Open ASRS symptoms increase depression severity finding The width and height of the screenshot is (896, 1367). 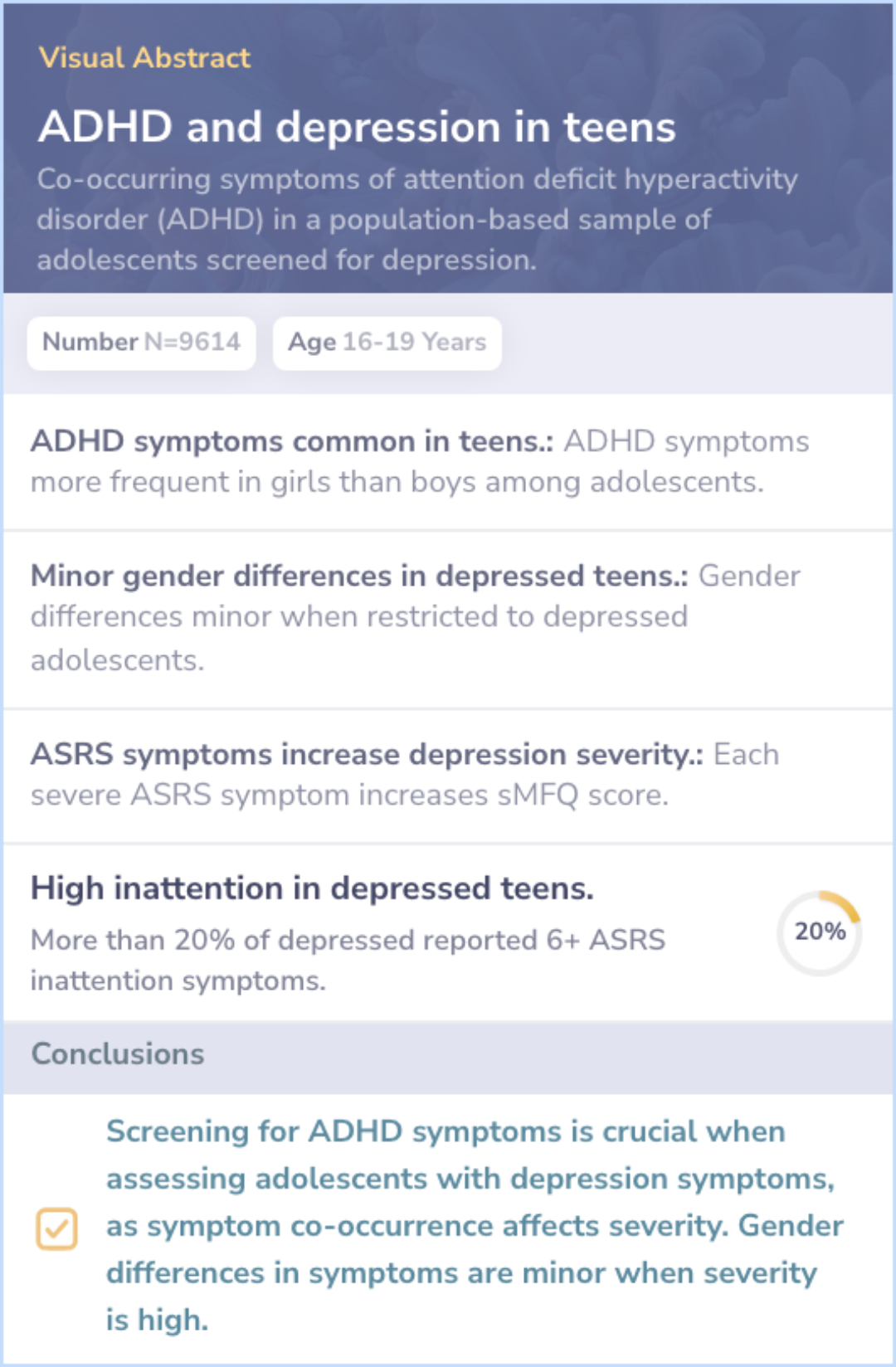[x=448, y=776]
